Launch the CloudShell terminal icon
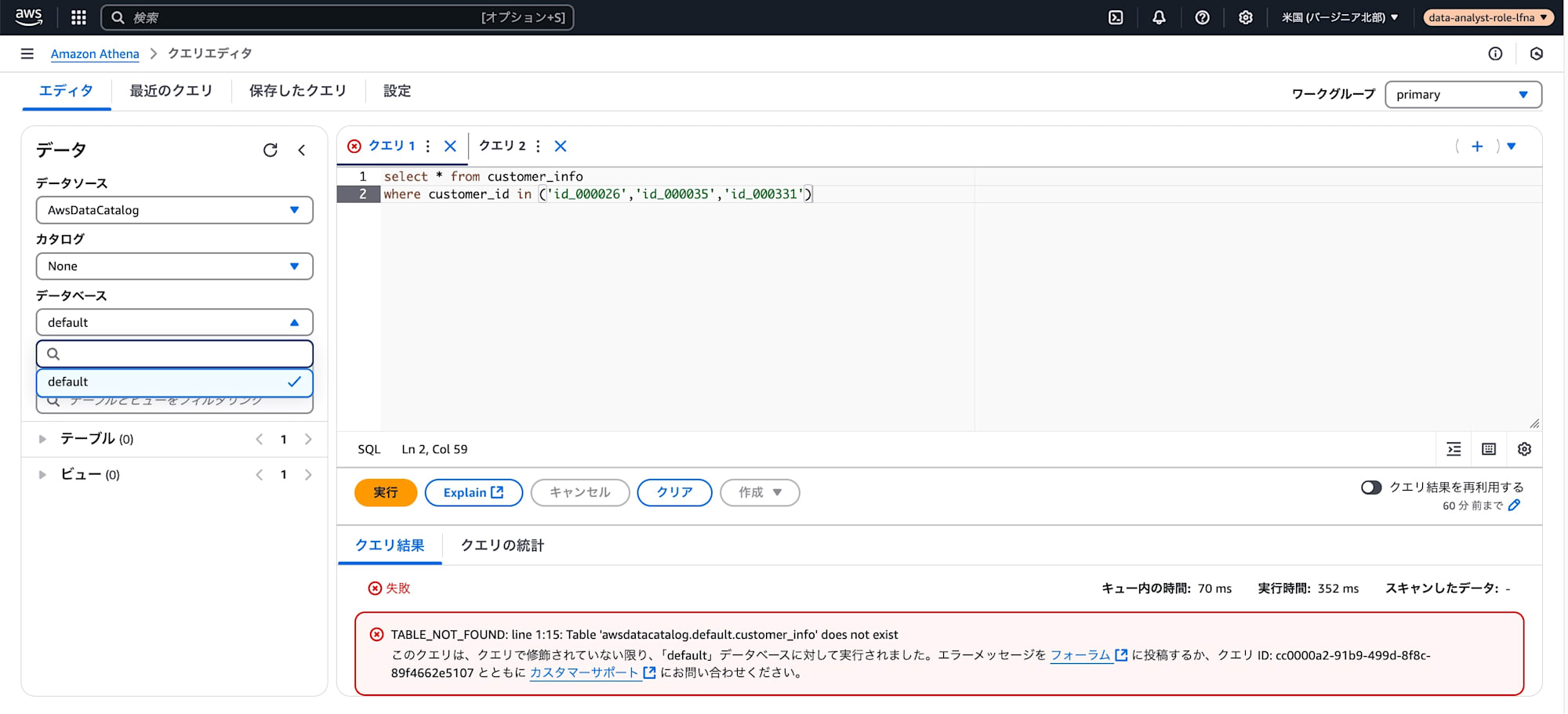This screenshot has height=714, width=1568. [x=1116, y=17]
